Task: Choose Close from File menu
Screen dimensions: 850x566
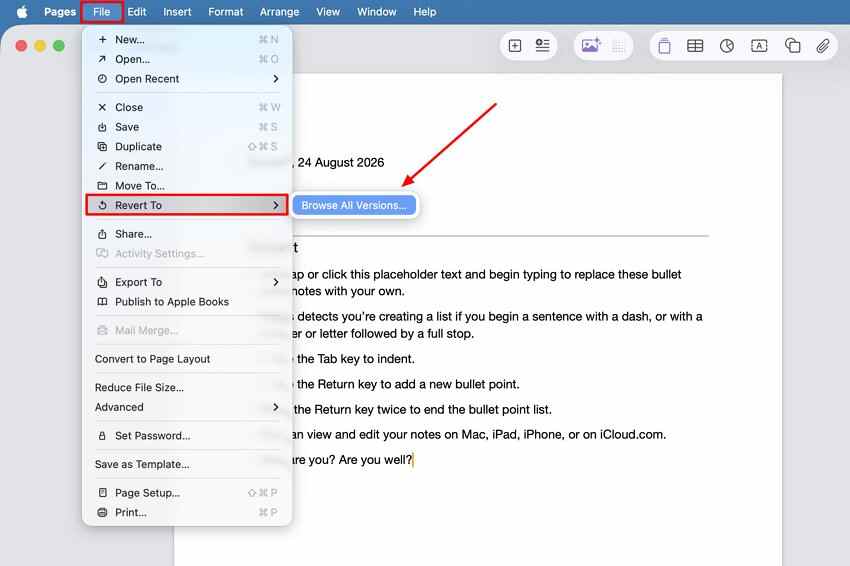Action: click(187, 107)
